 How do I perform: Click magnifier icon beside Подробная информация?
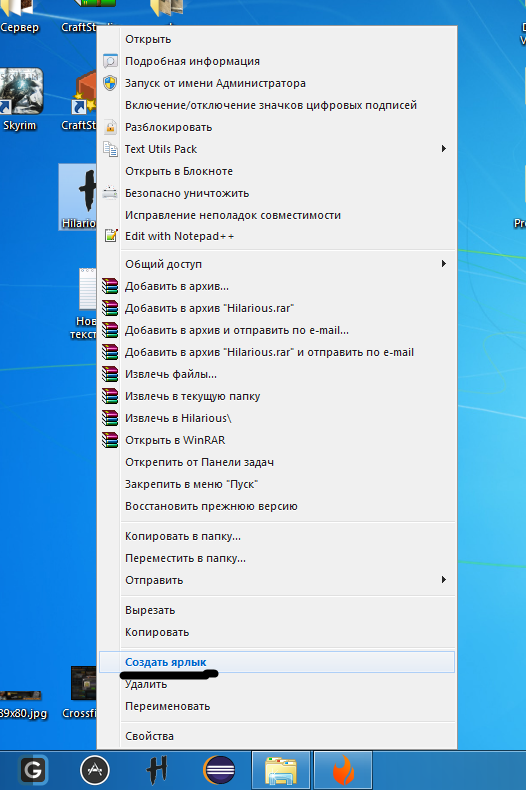tap(110, 61)
